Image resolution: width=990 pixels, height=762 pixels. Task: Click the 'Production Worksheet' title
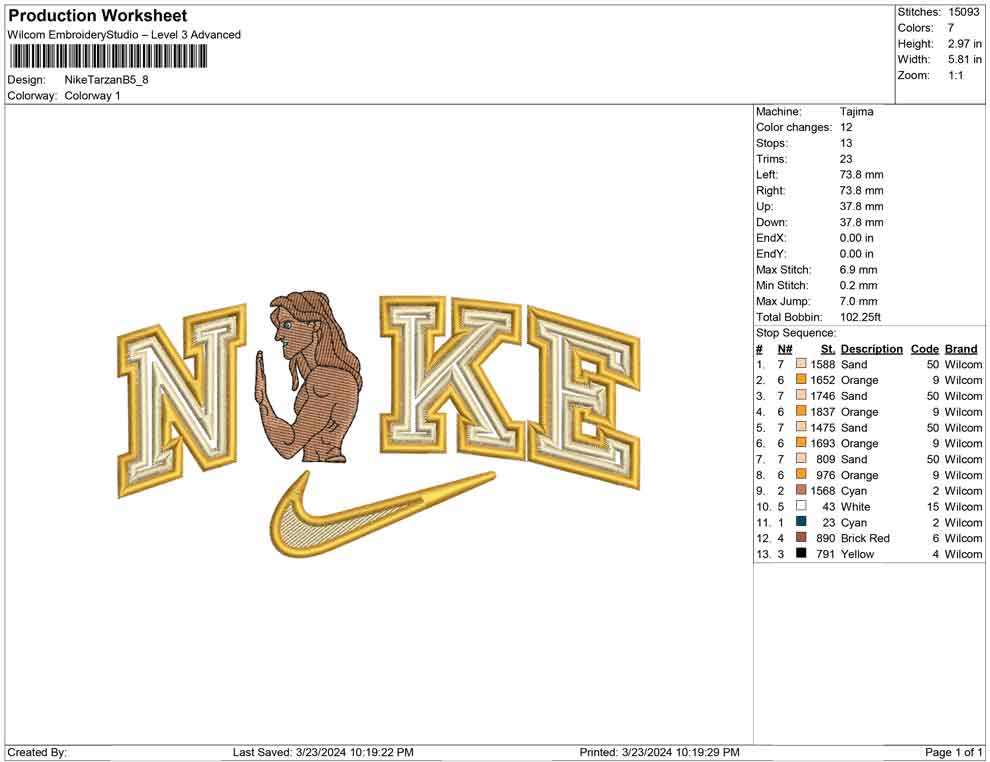coord(98,16)
